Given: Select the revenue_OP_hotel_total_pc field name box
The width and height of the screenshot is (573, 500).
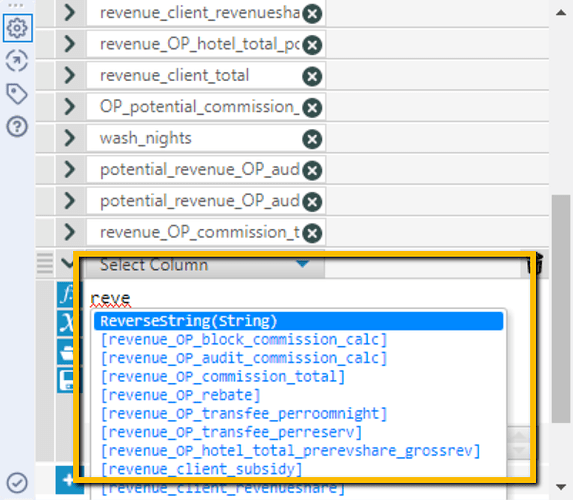Looking at the screenshot, I should coord(206,44).
